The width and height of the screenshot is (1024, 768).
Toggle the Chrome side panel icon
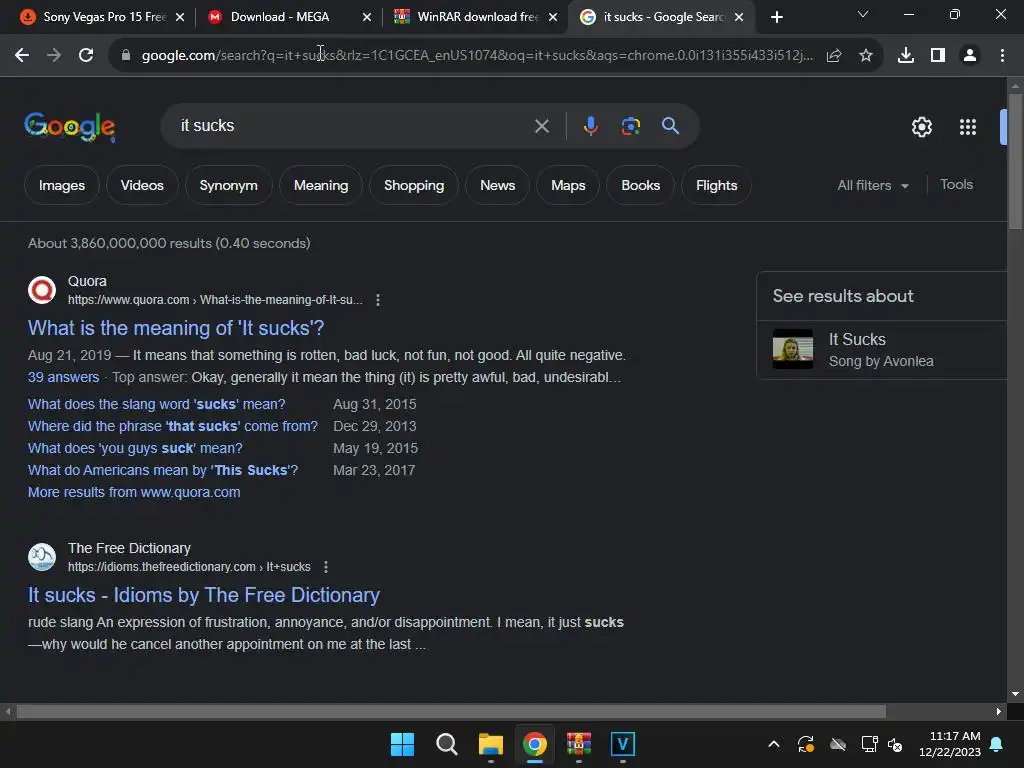(938, 56)
